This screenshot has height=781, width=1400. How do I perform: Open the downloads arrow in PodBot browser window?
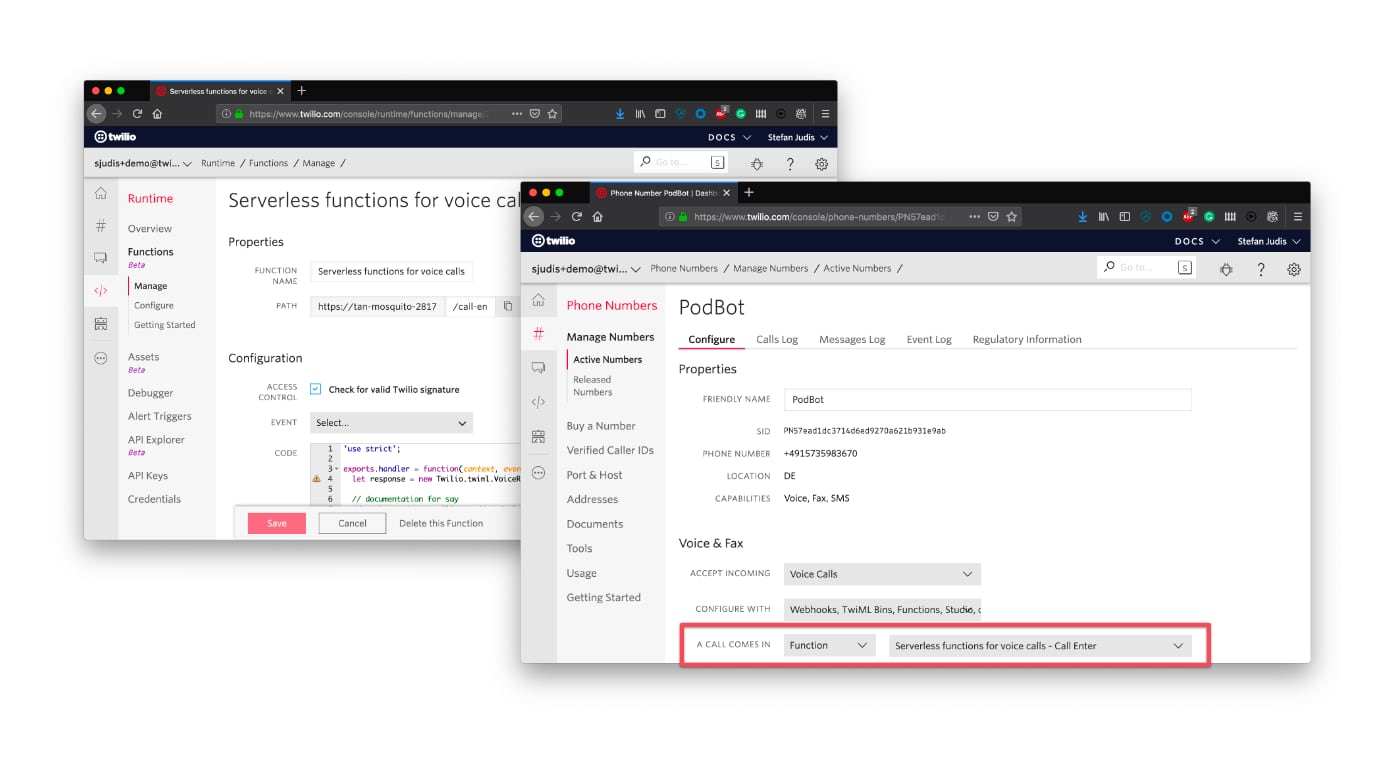[x=1082, y=216]
